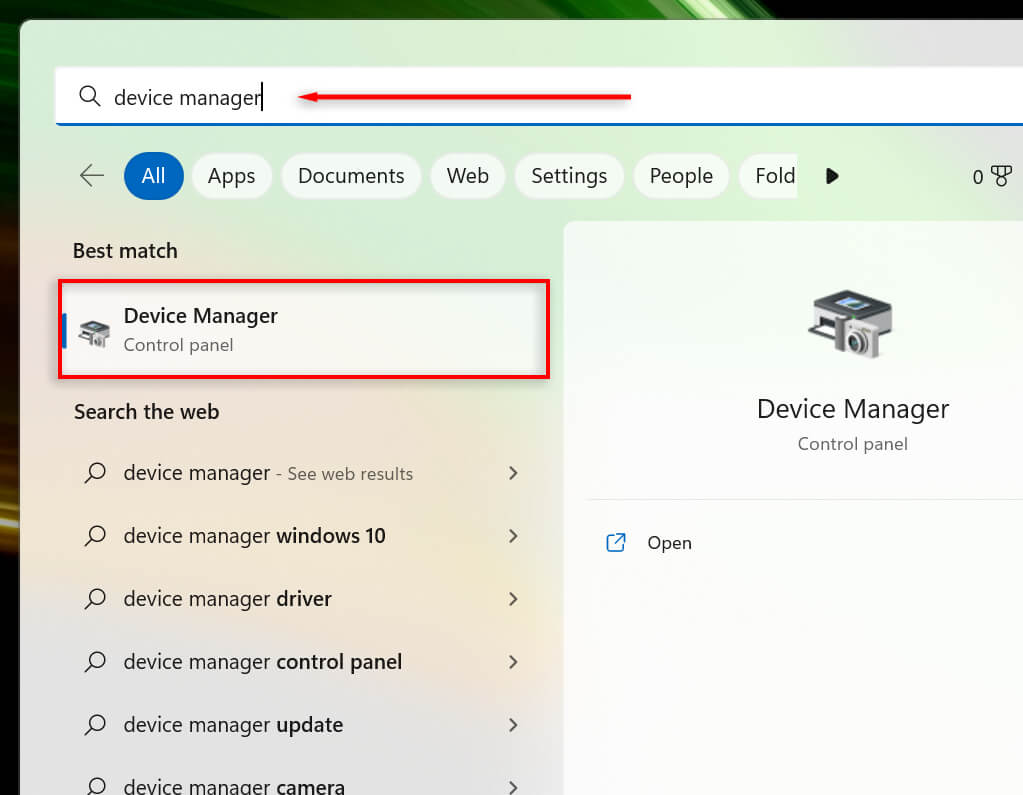
Task: Select 'device manager control panel' suggestion
Action: click(x=304, y=662)
